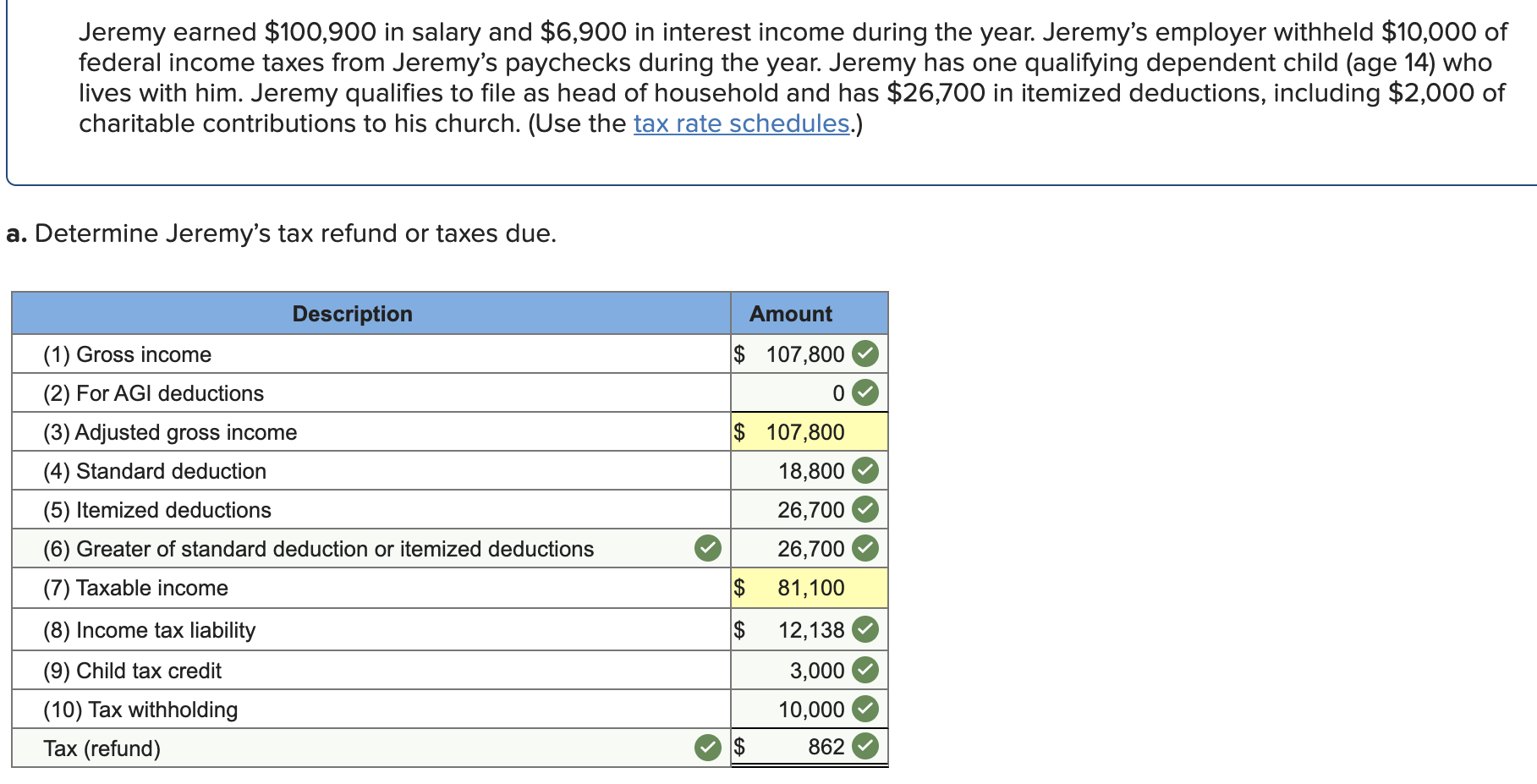Viewport: 1537px width, 784px height.
Task: Open the tax rate schedules link
Action: pyautogui.click(x=741, y=123)
